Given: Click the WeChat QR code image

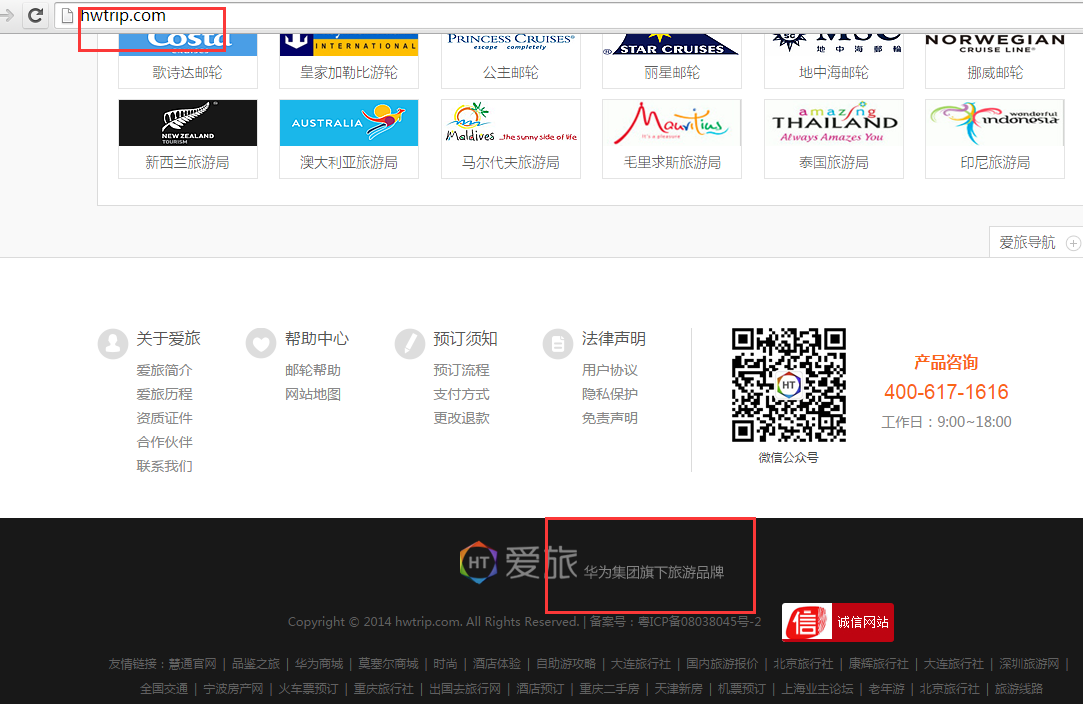Looking at the screenshot, I should tap(789, 385).
